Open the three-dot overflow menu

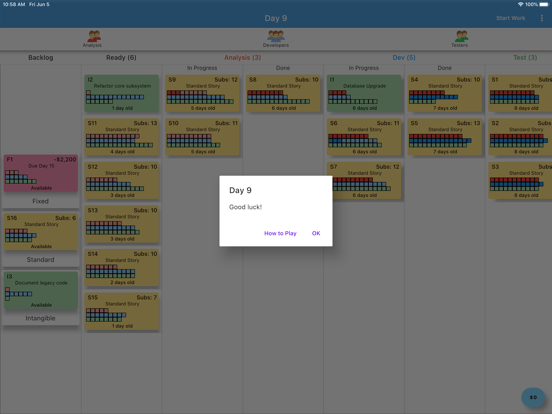[x=541, y=18]
